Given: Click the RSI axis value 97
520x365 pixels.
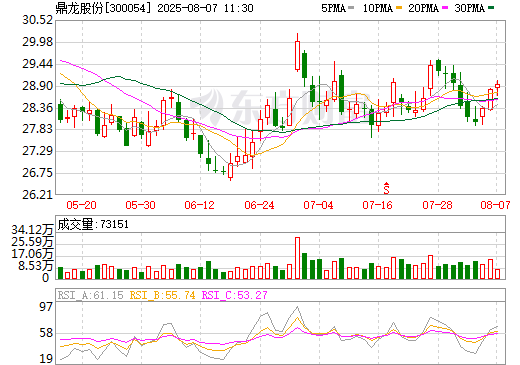Looking at the screenshot, I should tap(46, 306).
